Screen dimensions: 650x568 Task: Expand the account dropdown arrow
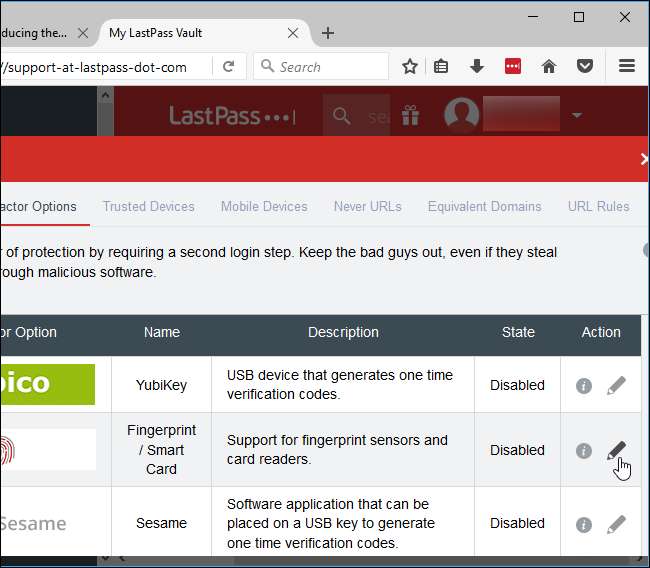pyautogui.click(x=577, y=115)
